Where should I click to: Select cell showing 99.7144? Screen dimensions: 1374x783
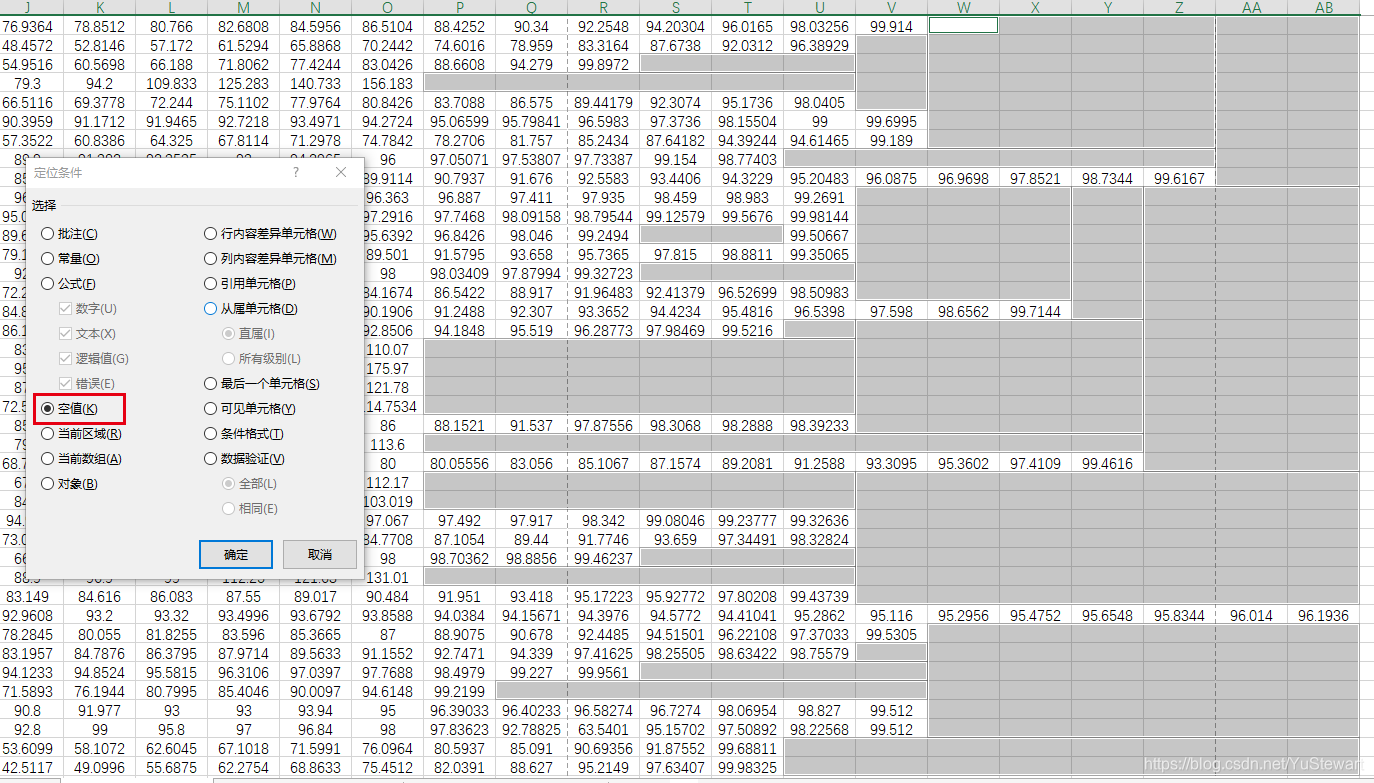pos(1036,311)
